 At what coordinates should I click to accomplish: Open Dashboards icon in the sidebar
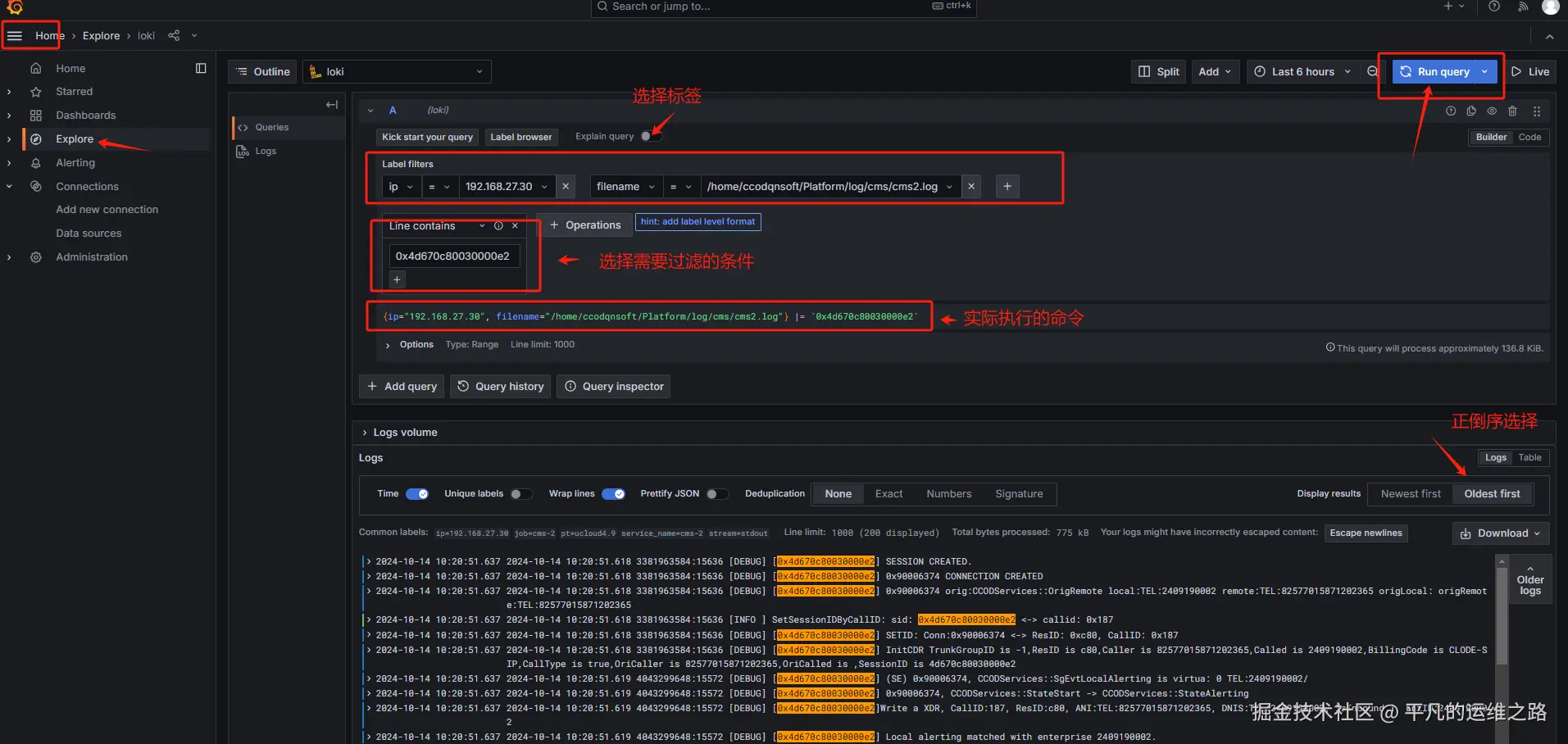[36, 116]
